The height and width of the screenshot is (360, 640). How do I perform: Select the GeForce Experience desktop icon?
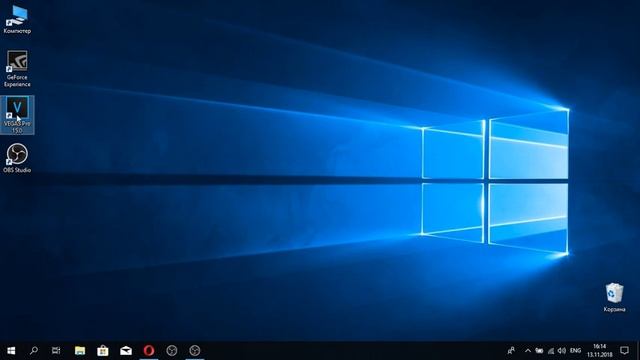[17, 69]
